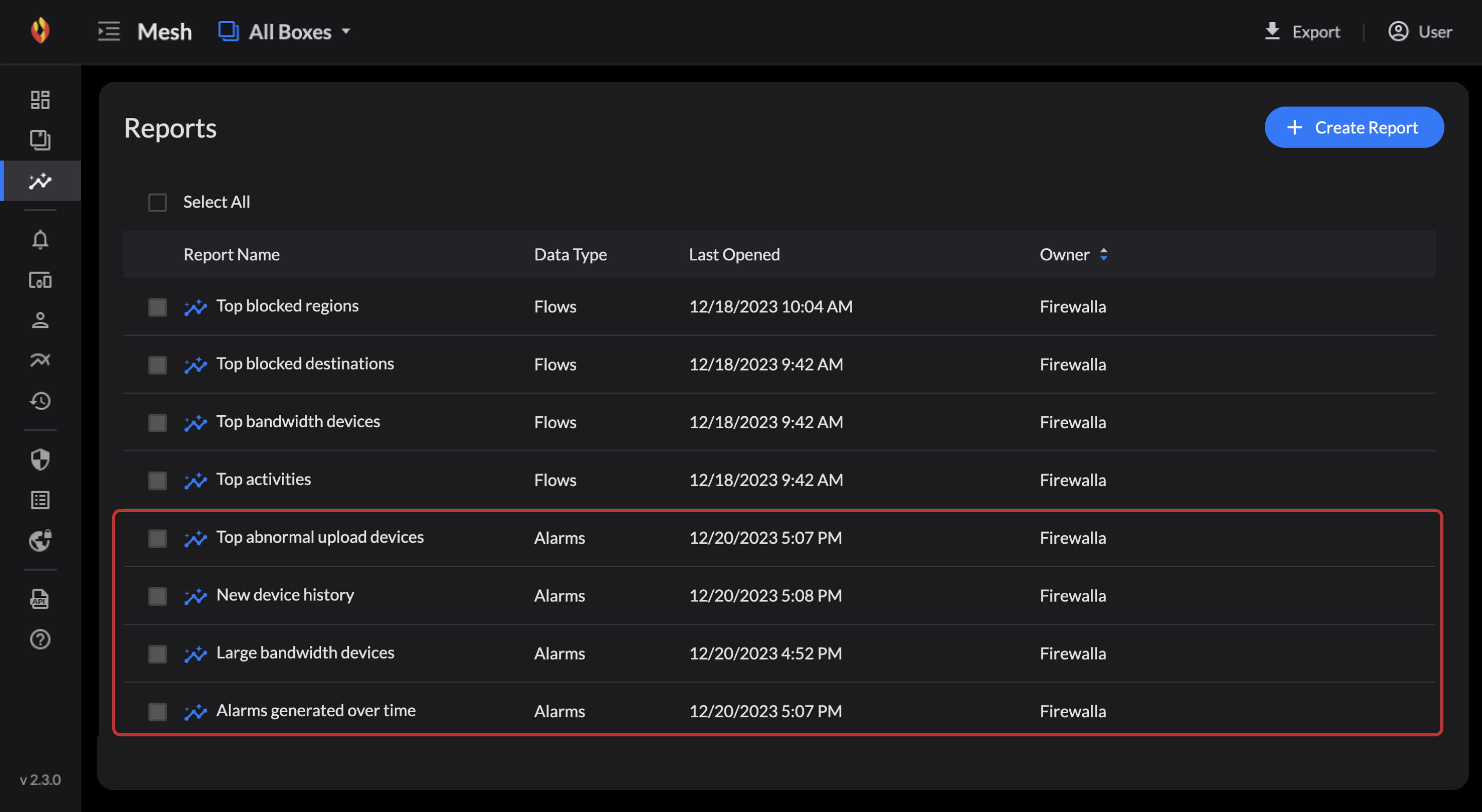Click the All Boxes stacked squares icon
The height and width of the screenshot is (812, 1482).
pos(228,31)
